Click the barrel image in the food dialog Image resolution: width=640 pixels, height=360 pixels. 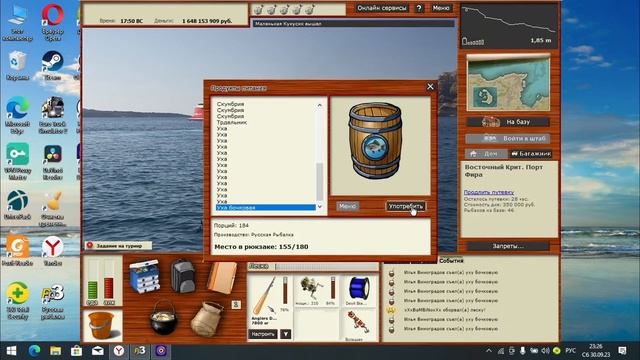[x=375, y=140]
